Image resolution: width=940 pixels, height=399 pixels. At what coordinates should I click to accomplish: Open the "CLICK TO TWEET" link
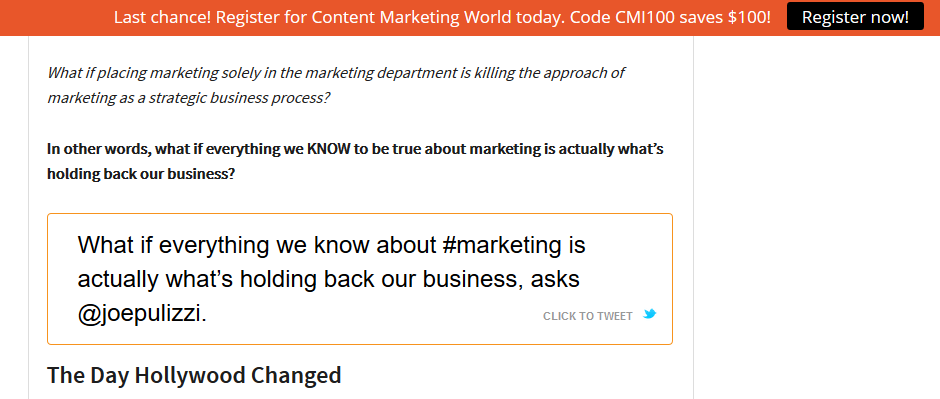tap(588, 316)
